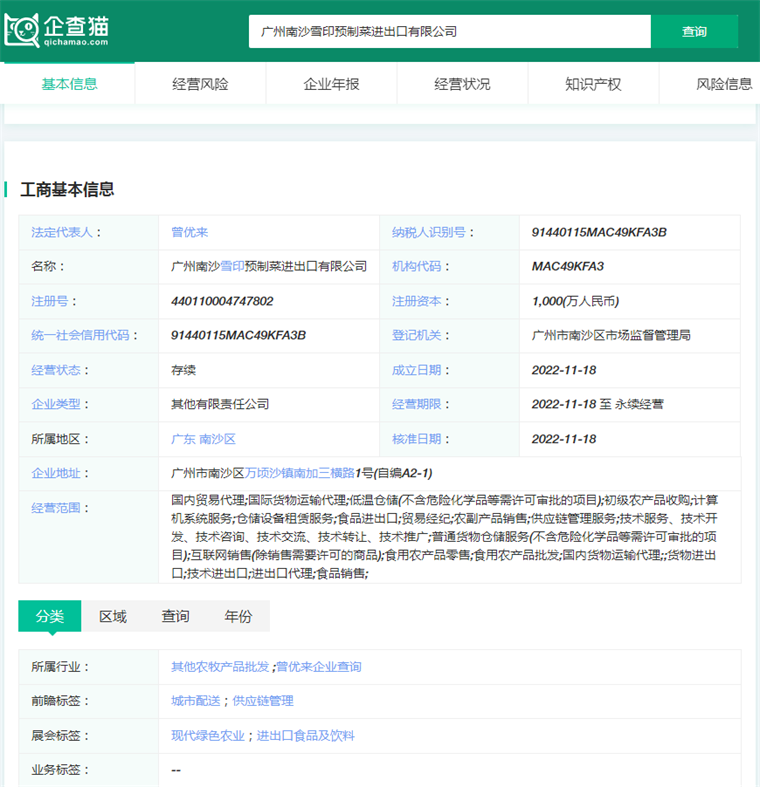Click 2022-11-18 至 永续经营 term text
This screenshot has height=787, width=760.
[597, 404]
